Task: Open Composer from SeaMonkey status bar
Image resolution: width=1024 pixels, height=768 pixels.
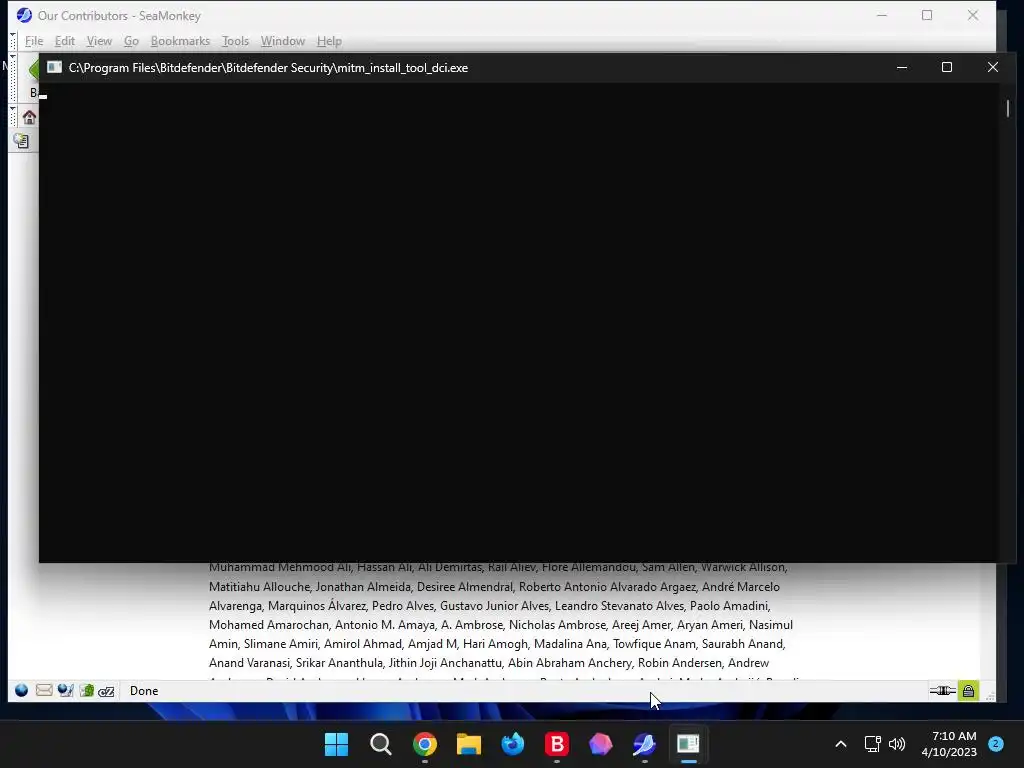Action: tap(65, 690)
